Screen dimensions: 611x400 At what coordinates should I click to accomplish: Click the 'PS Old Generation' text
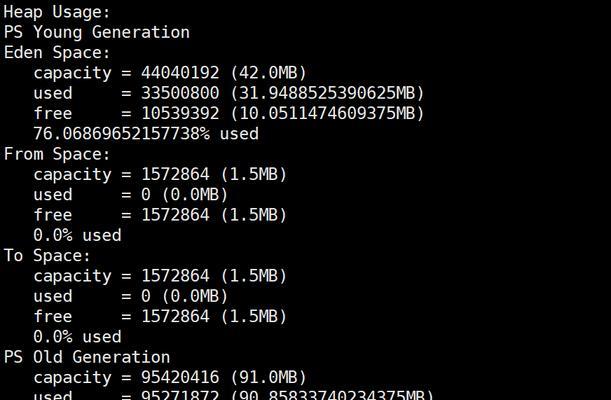click(87, 357)
